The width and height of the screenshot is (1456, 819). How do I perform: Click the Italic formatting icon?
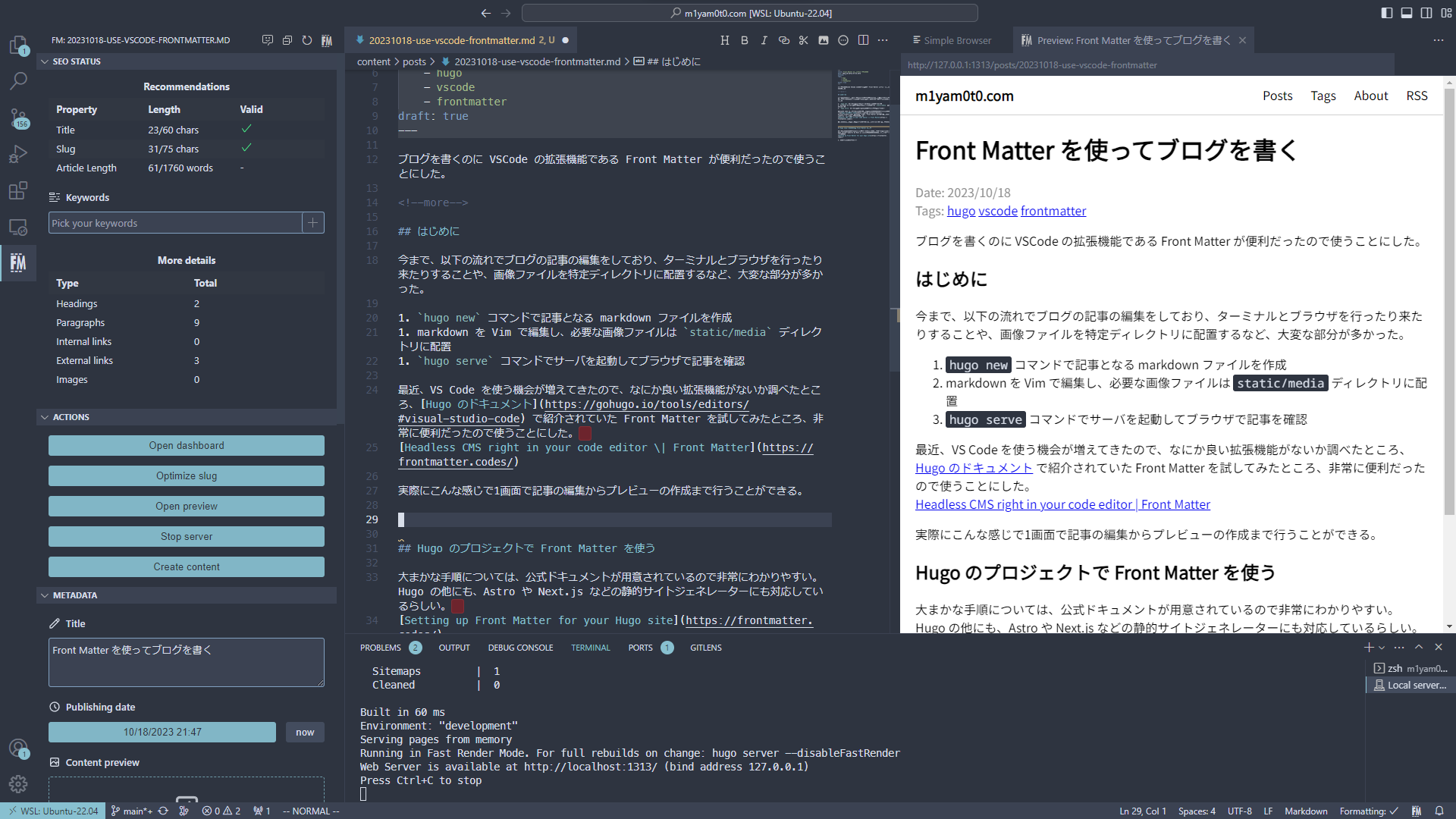pos(764,40)
